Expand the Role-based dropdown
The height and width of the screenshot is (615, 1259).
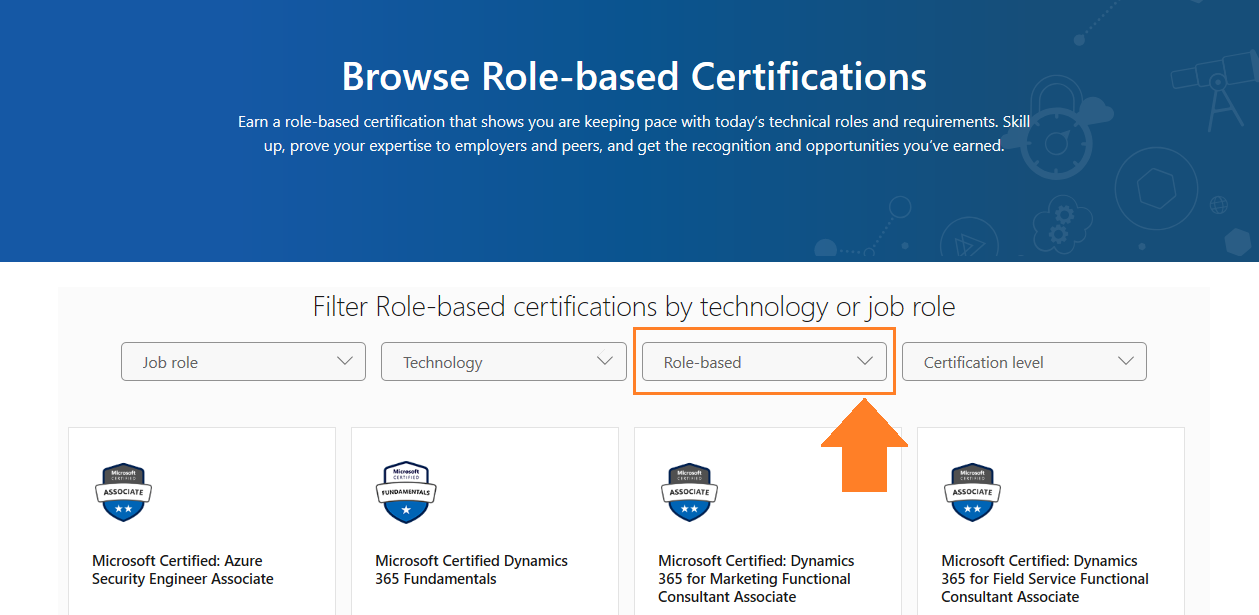(x=764, y=362)
